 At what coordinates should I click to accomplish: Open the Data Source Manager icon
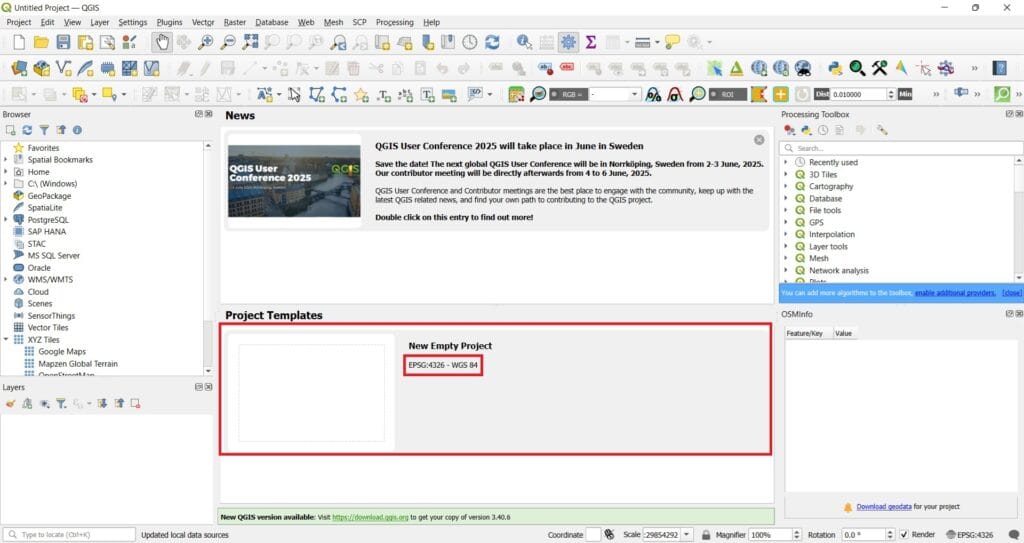(x=19, y=68)
